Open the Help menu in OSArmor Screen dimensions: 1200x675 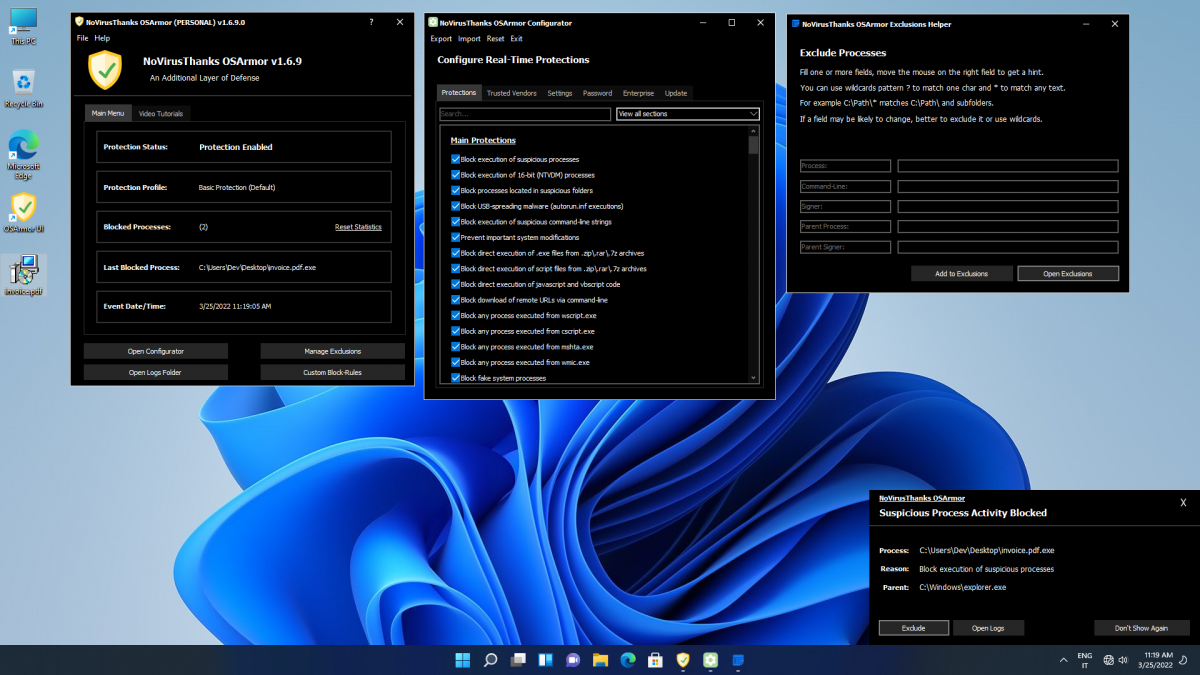pyautogui.click(x=102, y=38)
